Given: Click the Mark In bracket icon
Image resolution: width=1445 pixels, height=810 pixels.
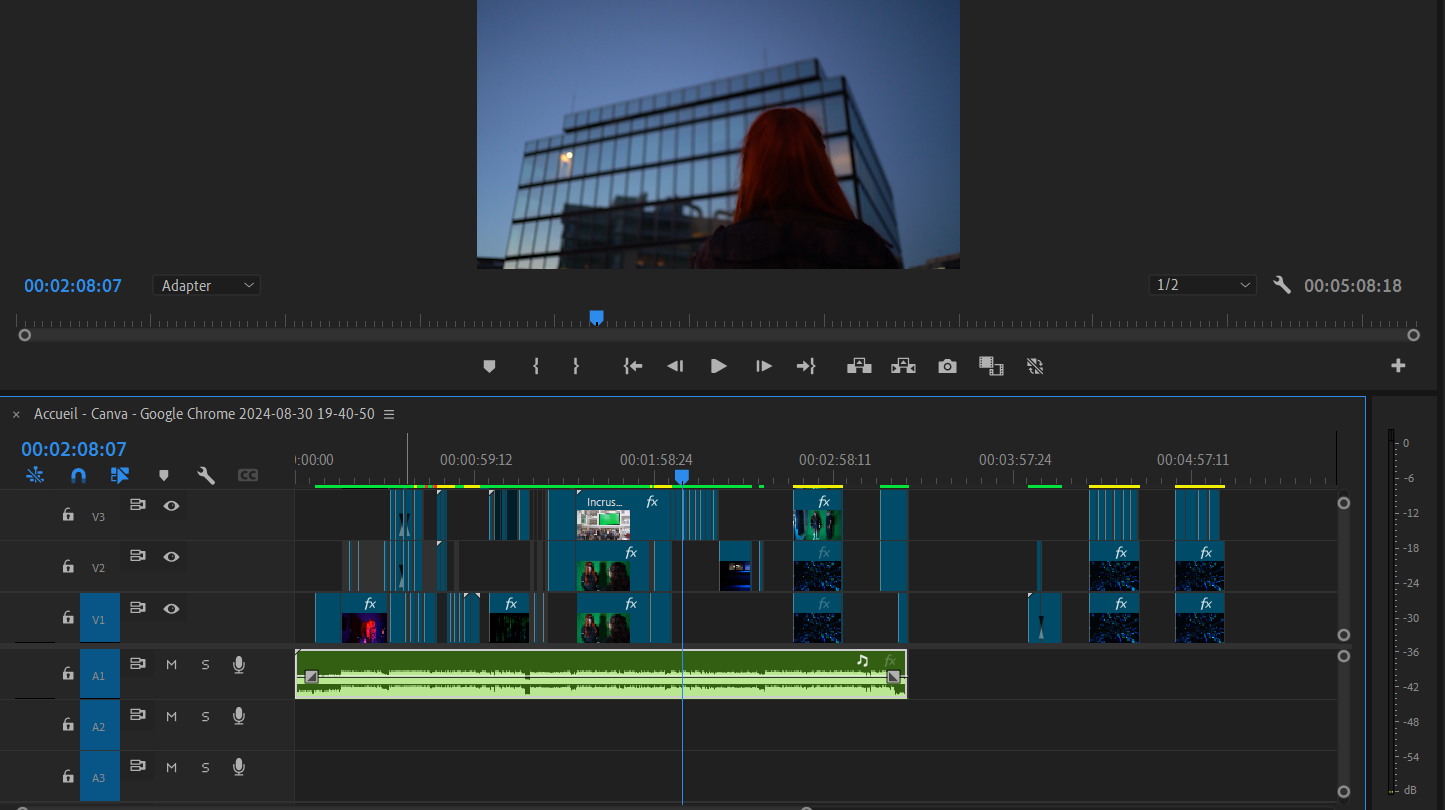Looking at the screenshot, I should 536,366.
